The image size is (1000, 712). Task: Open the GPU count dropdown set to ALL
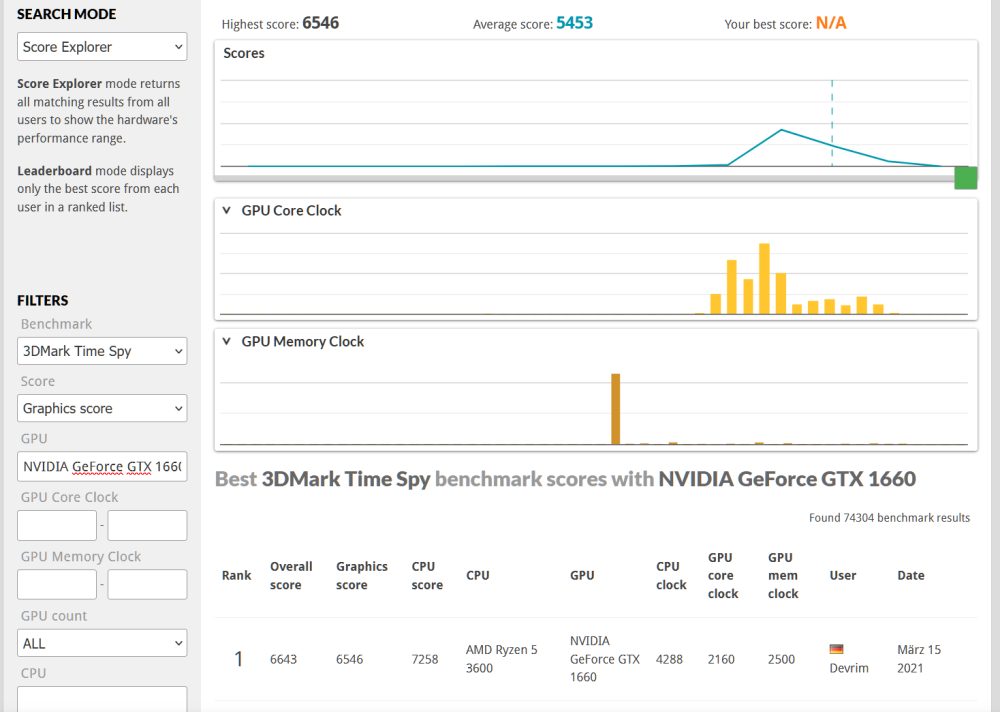coord(102,643)
